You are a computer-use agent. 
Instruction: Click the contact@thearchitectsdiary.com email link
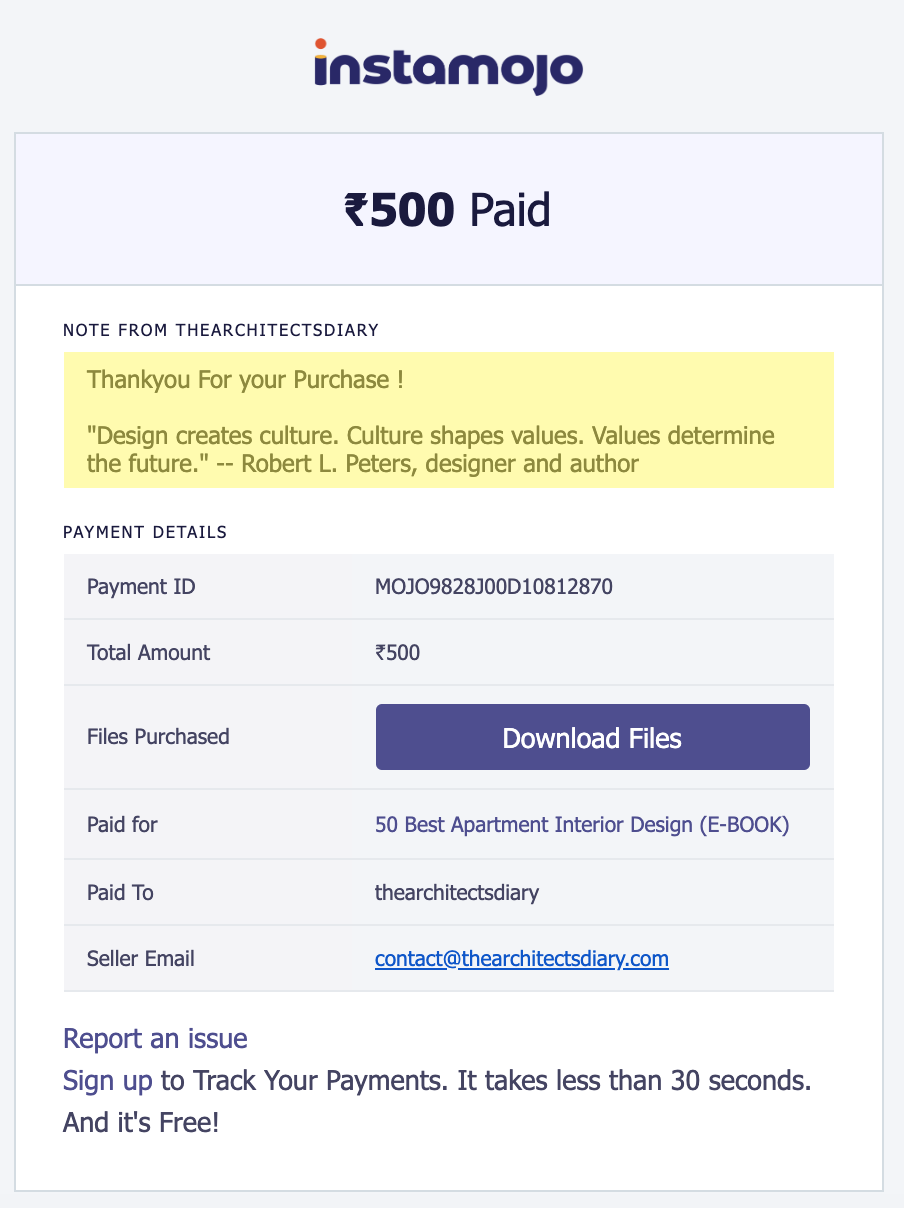[522, 959]
